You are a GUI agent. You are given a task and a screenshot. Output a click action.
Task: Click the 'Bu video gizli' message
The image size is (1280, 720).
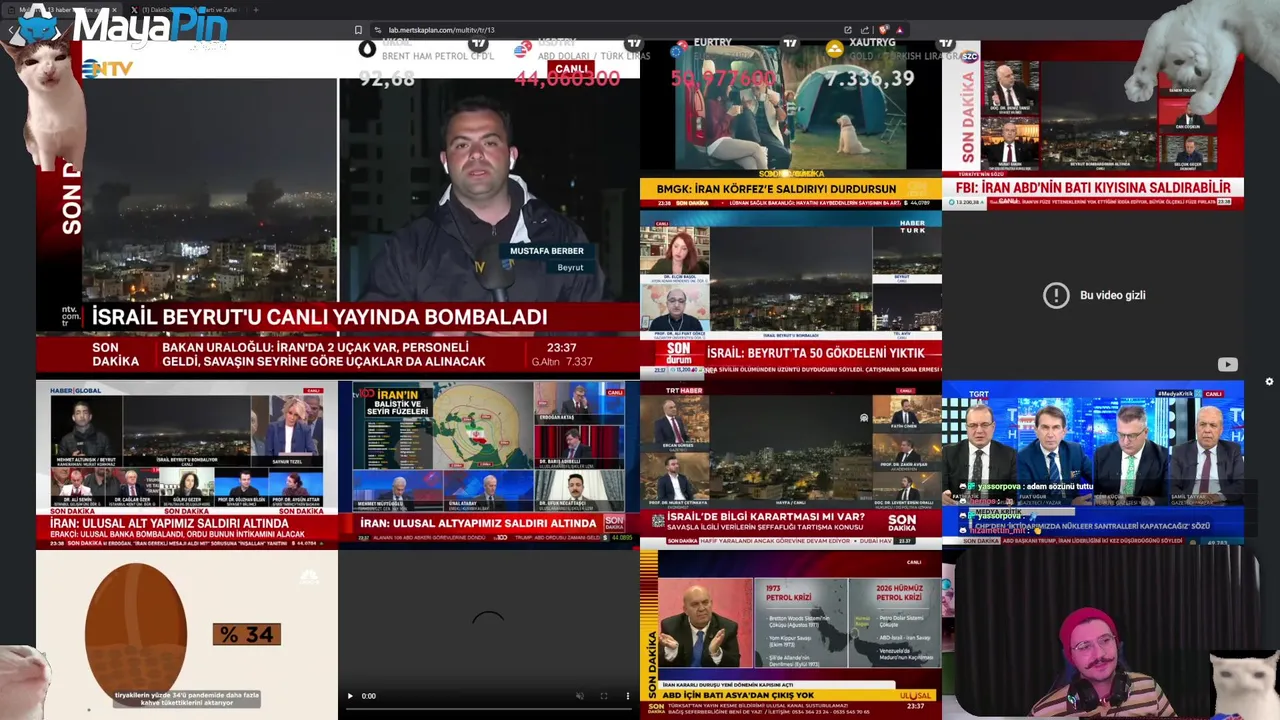pos(1112,295)
